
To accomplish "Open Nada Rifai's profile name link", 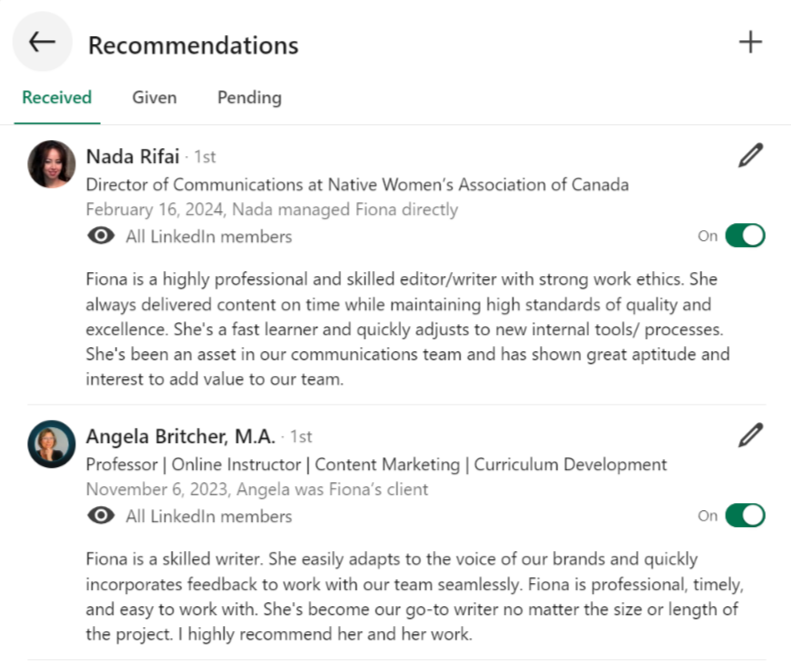I will click(x=133, y=156).
